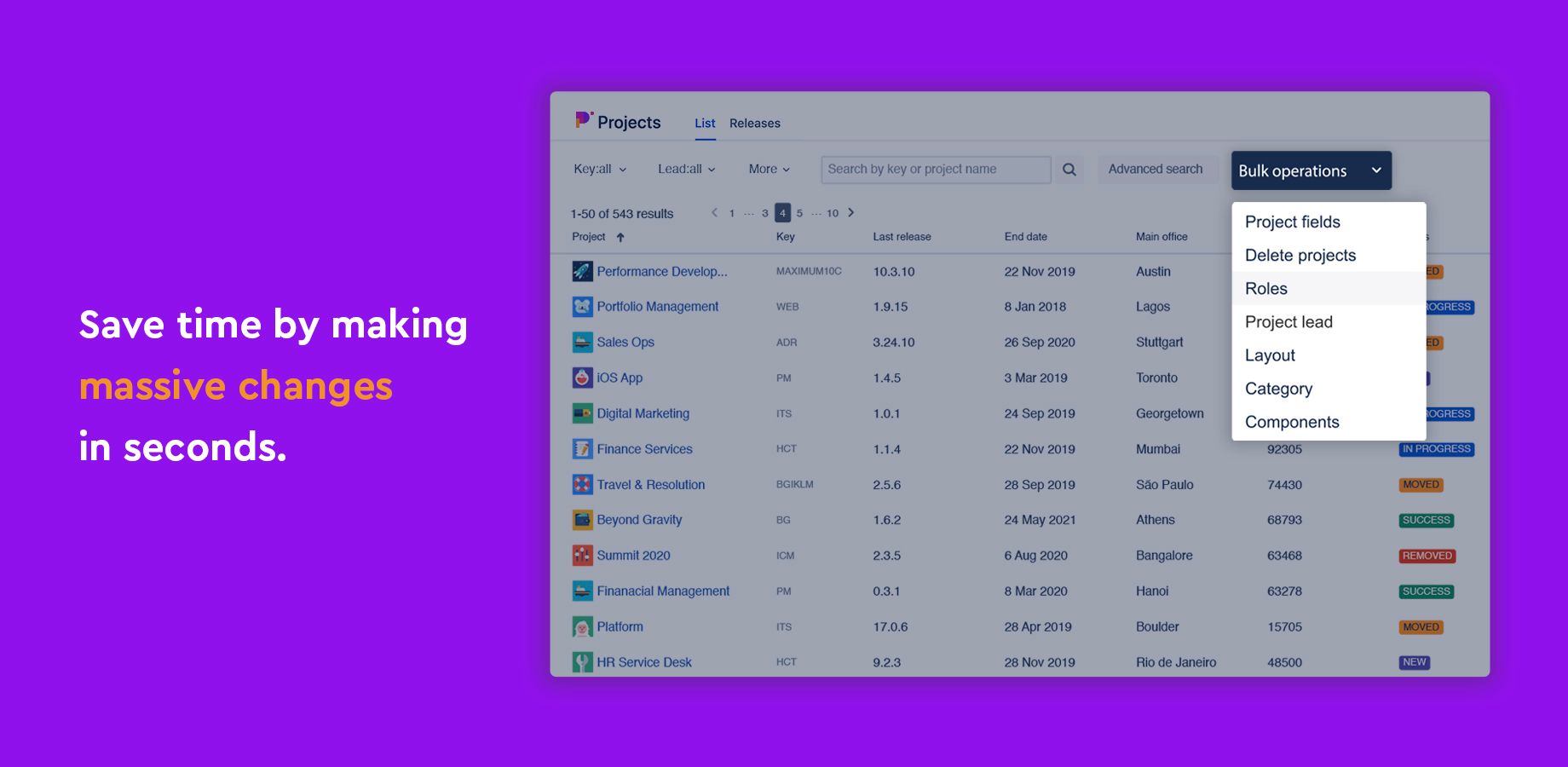Select Layout menu entry
The height and width of the screenshot is (767, 1568).
1329,355
